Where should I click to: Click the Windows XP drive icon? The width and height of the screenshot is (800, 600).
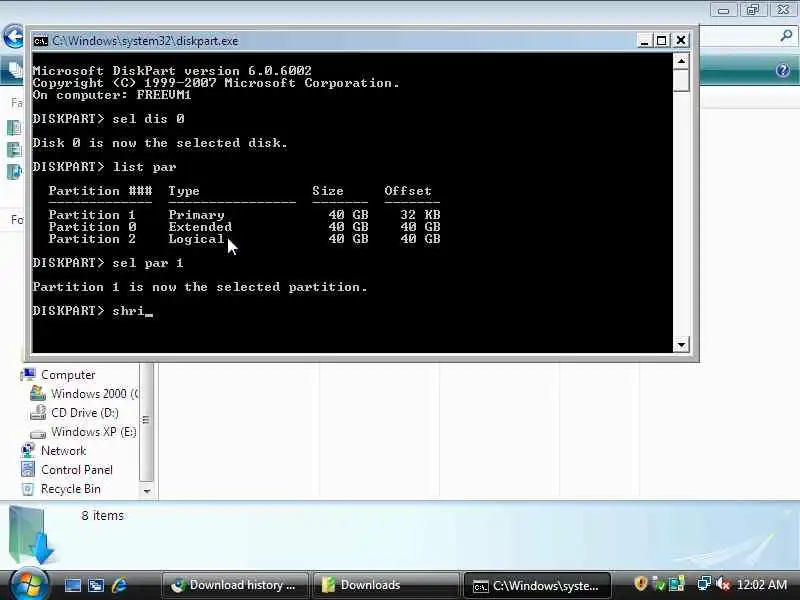point(38,434)
